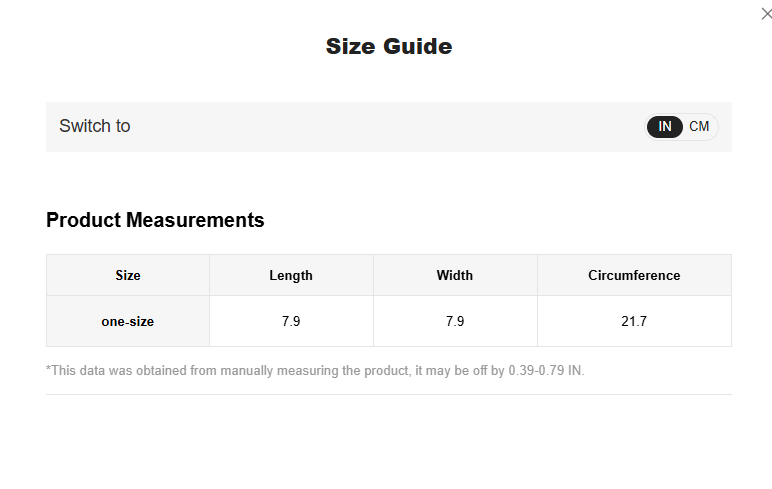Click the 21.7 circumference value
Screen dimensions: 772x489
pos(634,322)
